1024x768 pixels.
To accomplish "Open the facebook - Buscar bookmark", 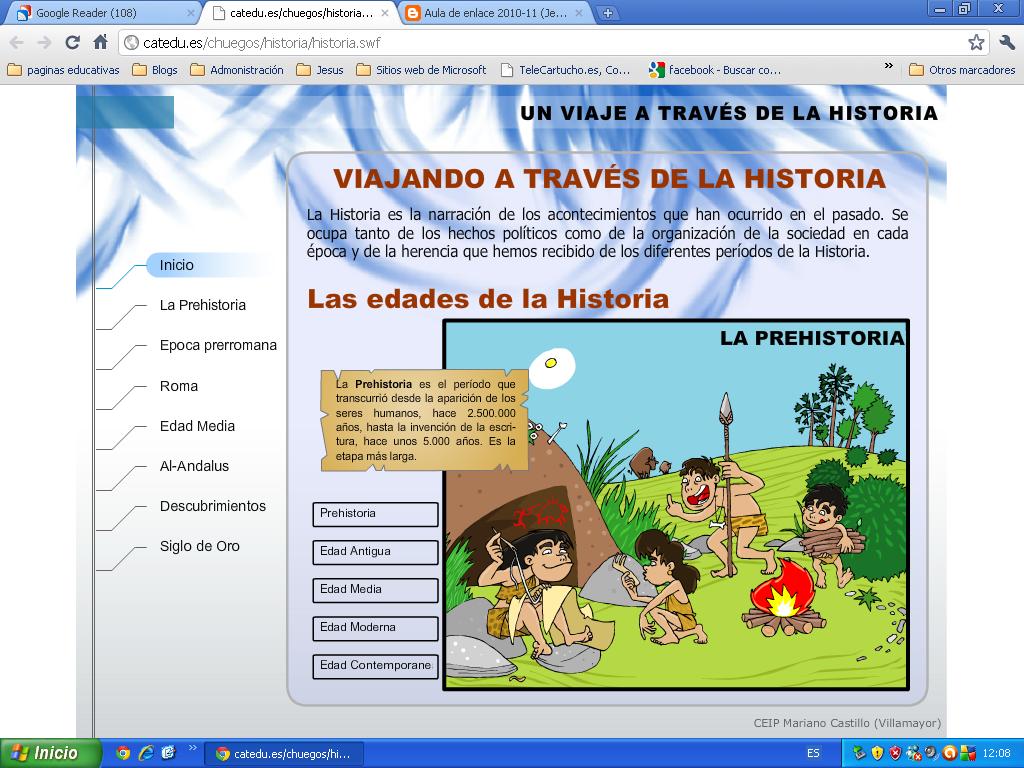I will tap(715, 70).
